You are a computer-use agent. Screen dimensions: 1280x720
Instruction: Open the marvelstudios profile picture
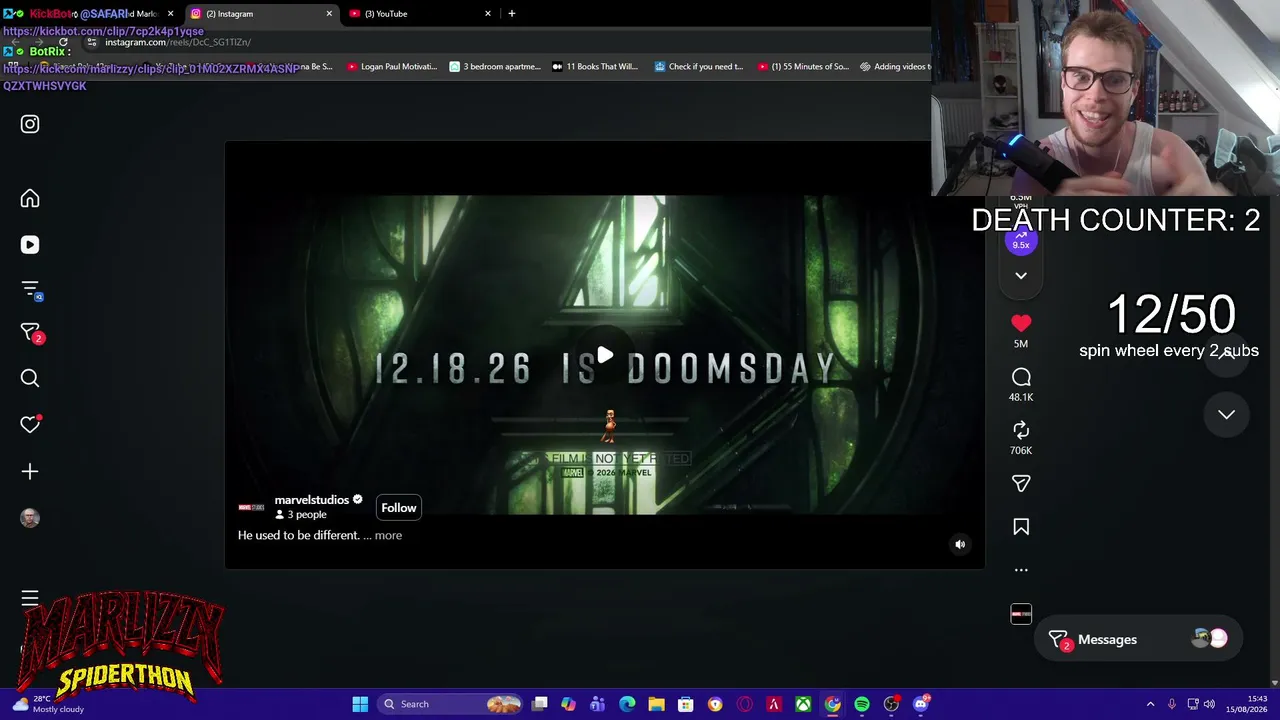(x=251, y=507)
